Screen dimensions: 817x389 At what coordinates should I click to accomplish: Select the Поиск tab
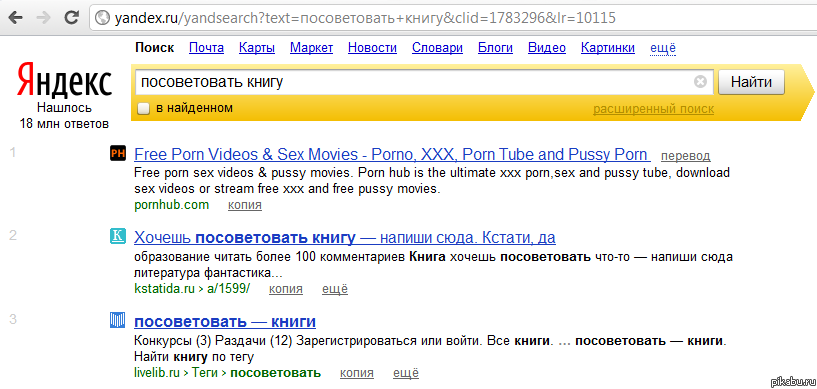point(154,48)
